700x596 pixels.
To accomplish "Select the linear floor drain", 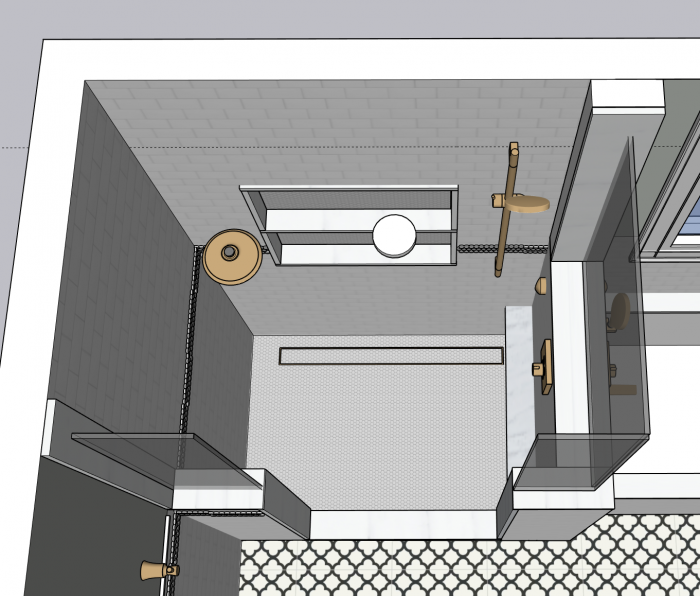I will [391, 356].
